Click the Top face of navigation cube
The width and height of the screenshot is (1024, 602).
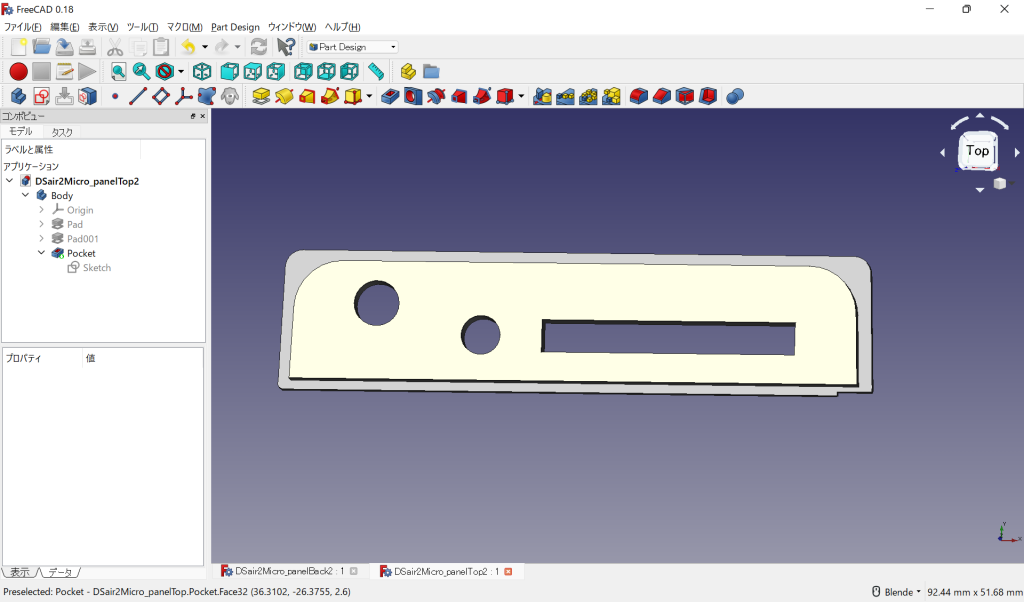[x=977, y=151]
